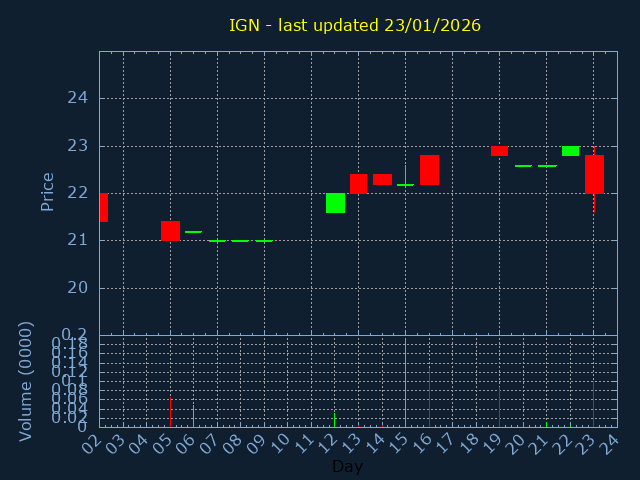This screenshot has width=640, height=480.
Task: Select the red candlestick on day 14
Action: point(382,179)
